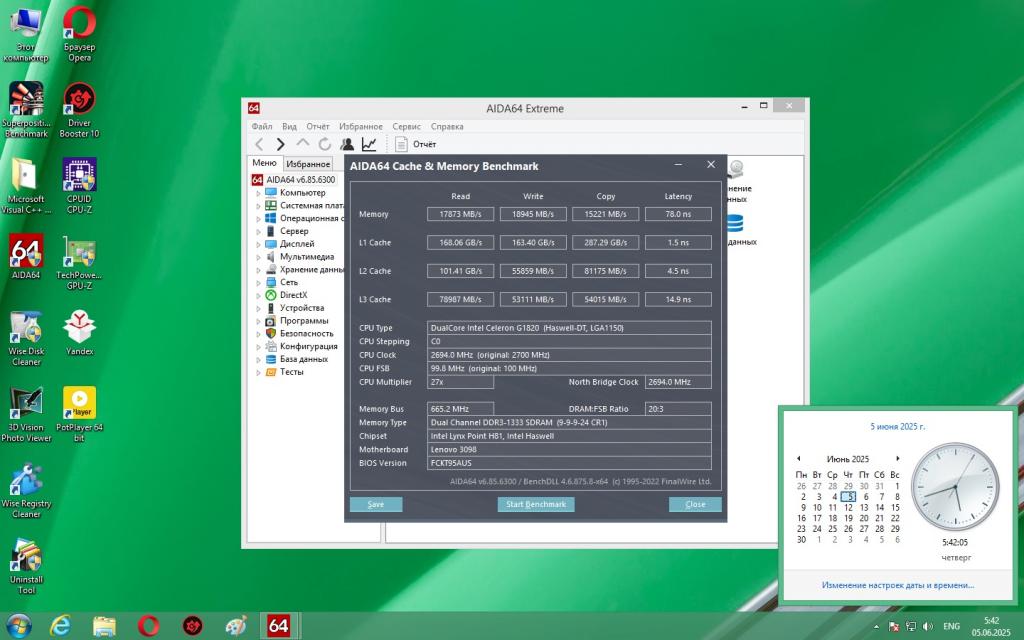Click the AIDA64 toolbar Up arrow
Image resolution: width=1024 pixels, height=640 pixels.
tap(302, 144)
